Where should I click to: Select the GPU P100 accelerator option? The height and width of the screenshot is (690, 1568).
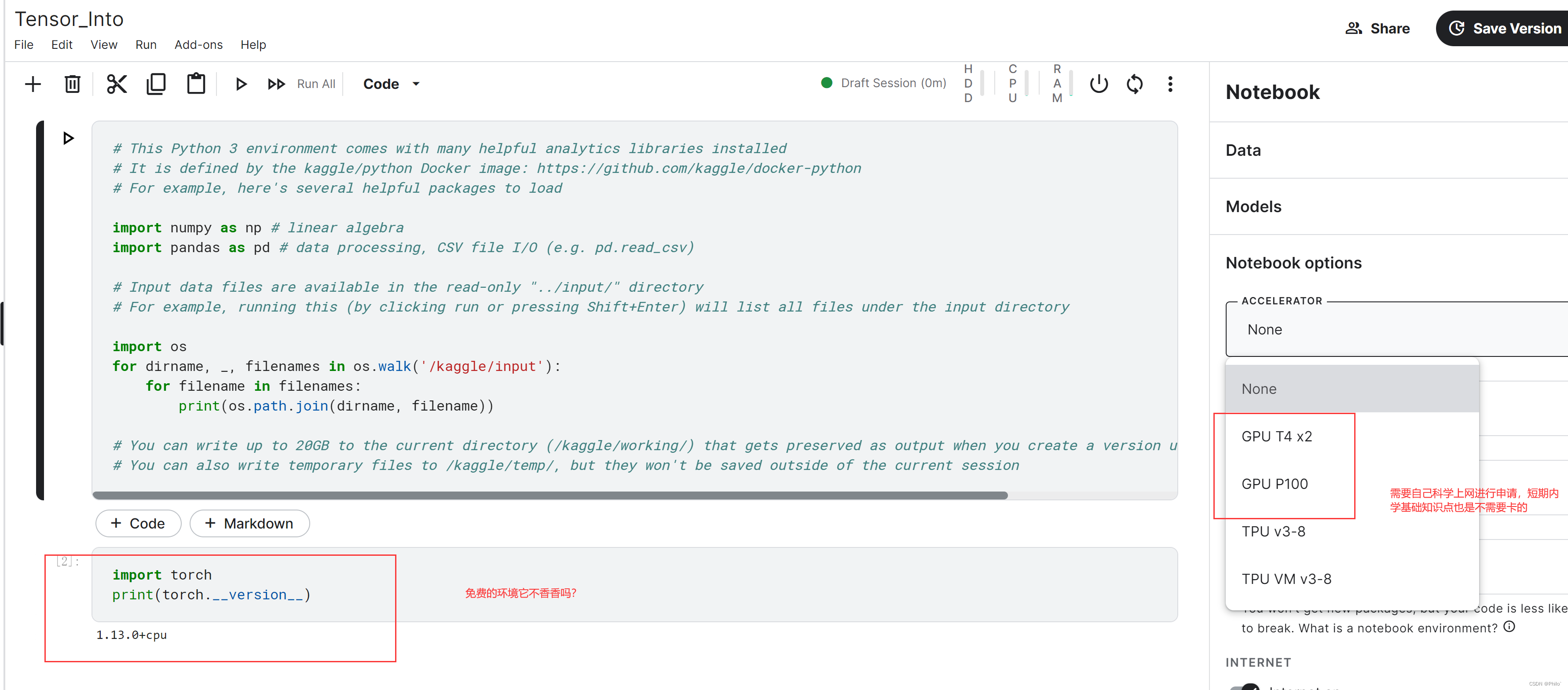(x=1276, y=483)
